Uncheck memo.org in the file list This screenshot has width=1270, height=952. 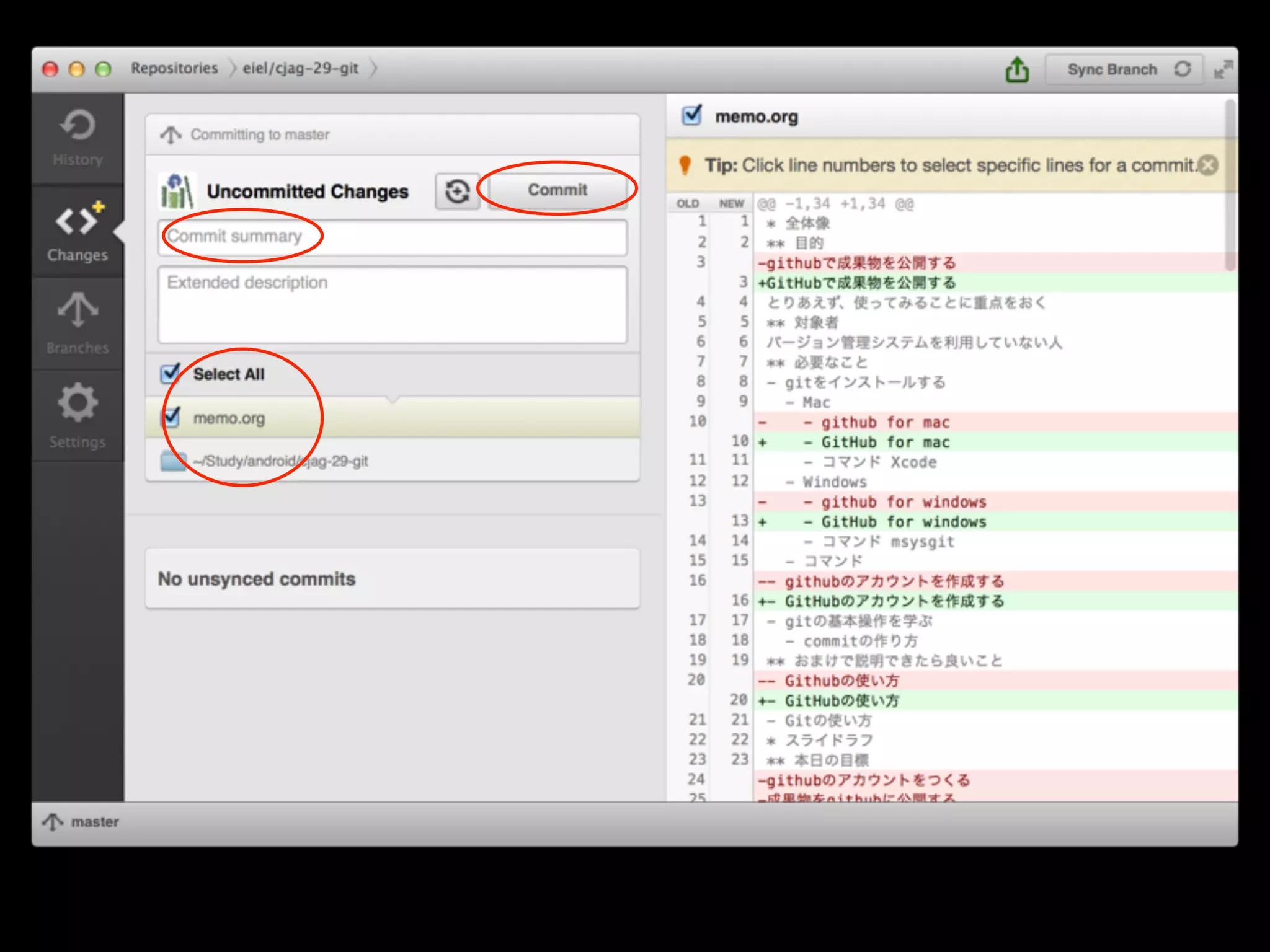(171, 418)
